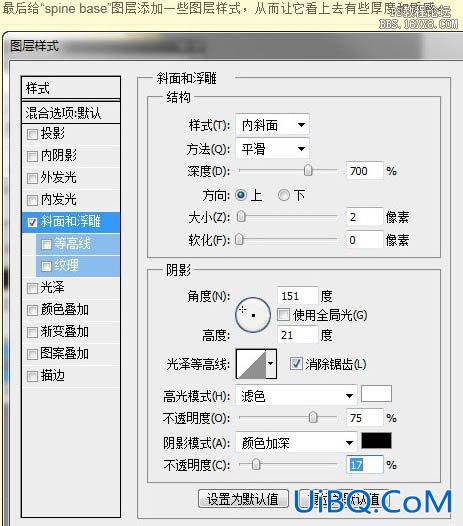Select direction 上 radio button

tap(241, 195)
